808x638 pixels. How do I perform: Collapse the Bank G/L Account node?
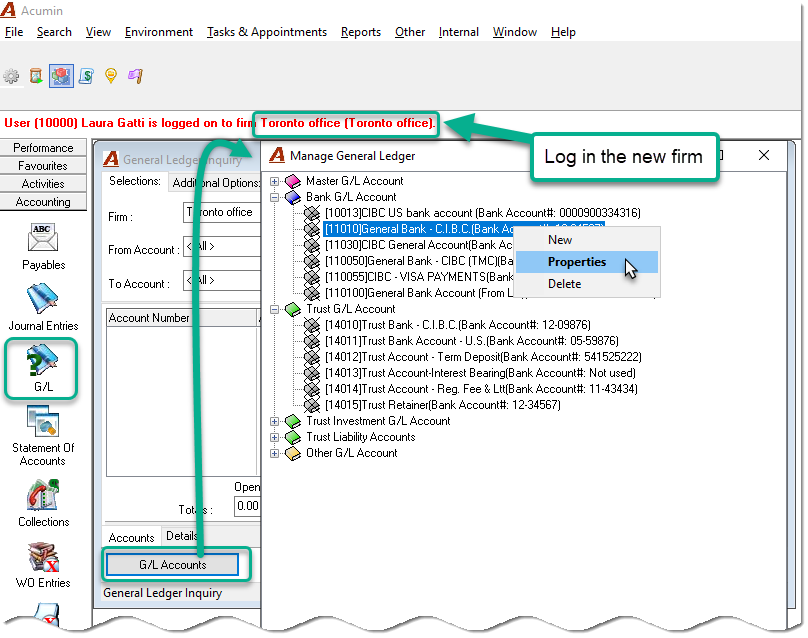275,197
